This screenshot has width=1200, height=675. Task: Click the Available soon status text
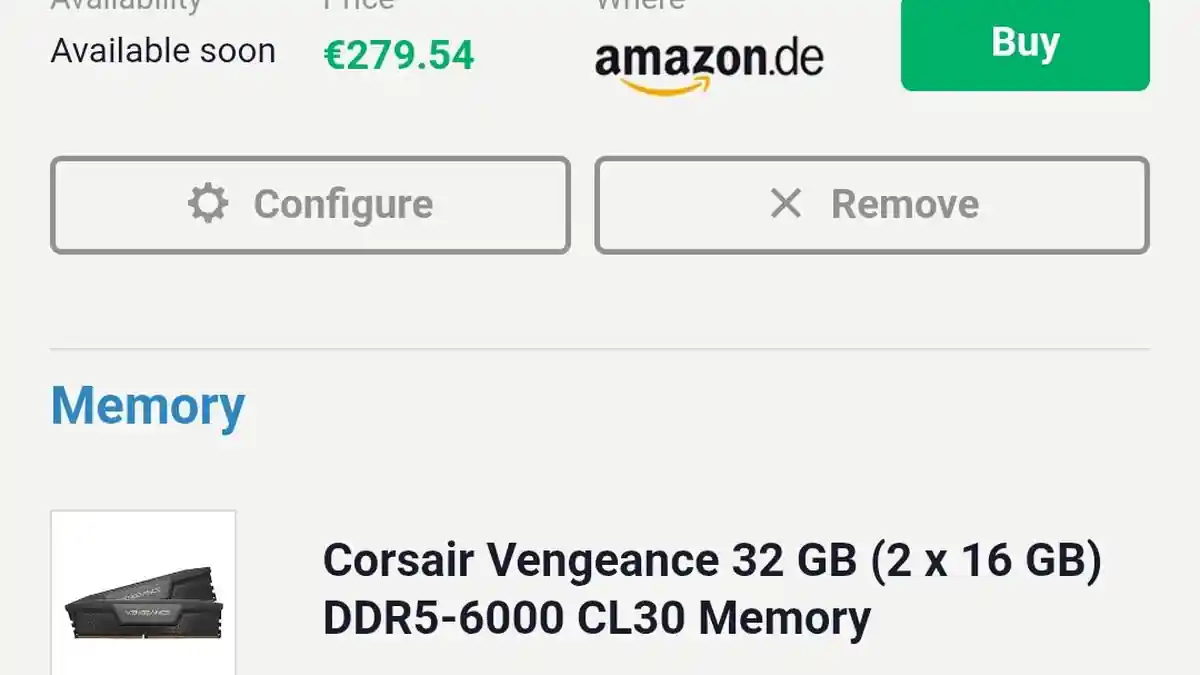click(x=163, y=51)
